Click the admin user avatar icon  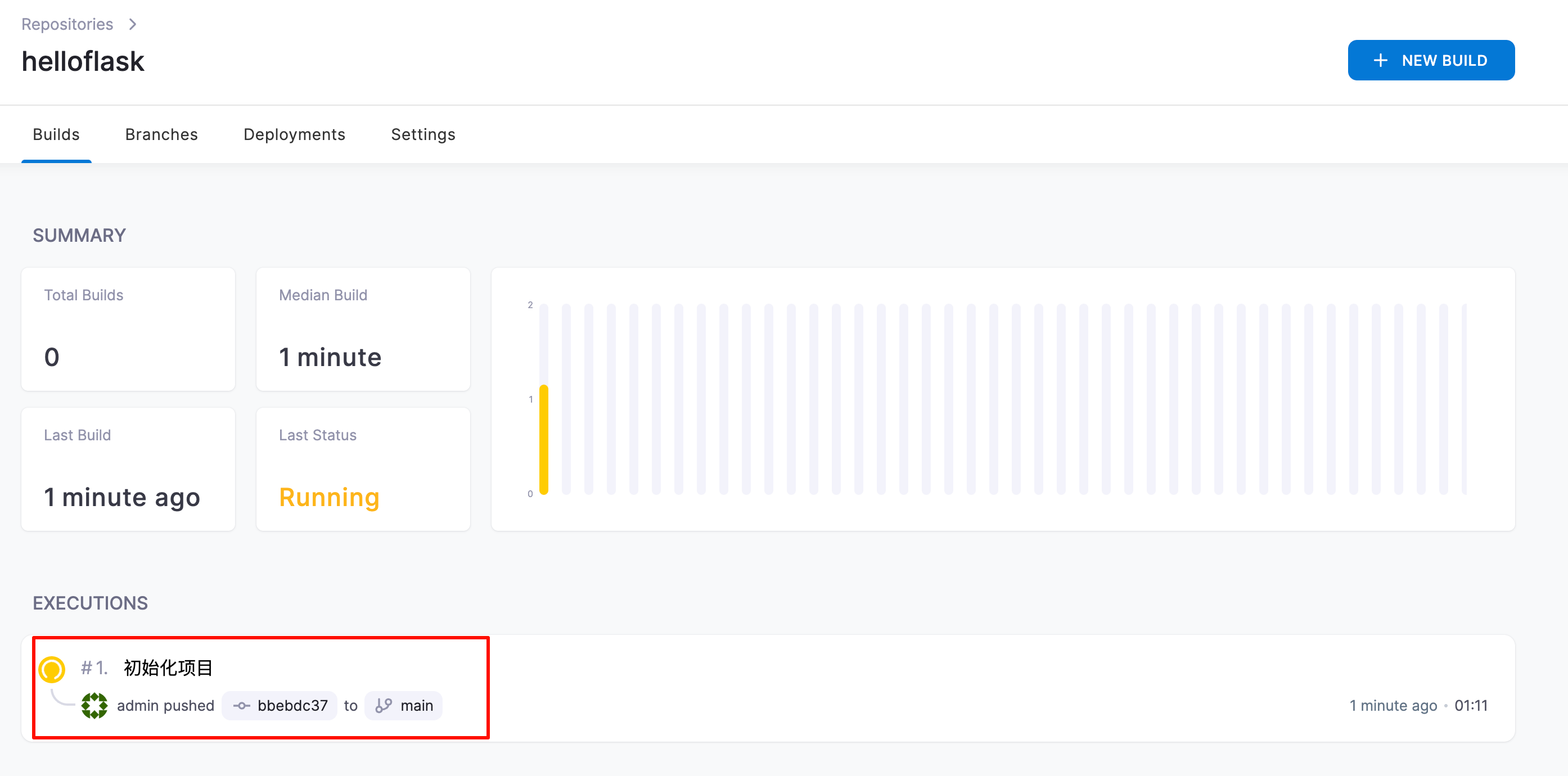point(94,705)
